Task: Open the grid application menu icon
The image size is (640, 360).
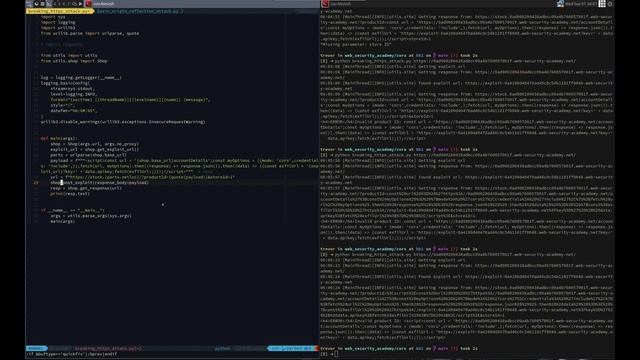Action: tap(602, 4)
